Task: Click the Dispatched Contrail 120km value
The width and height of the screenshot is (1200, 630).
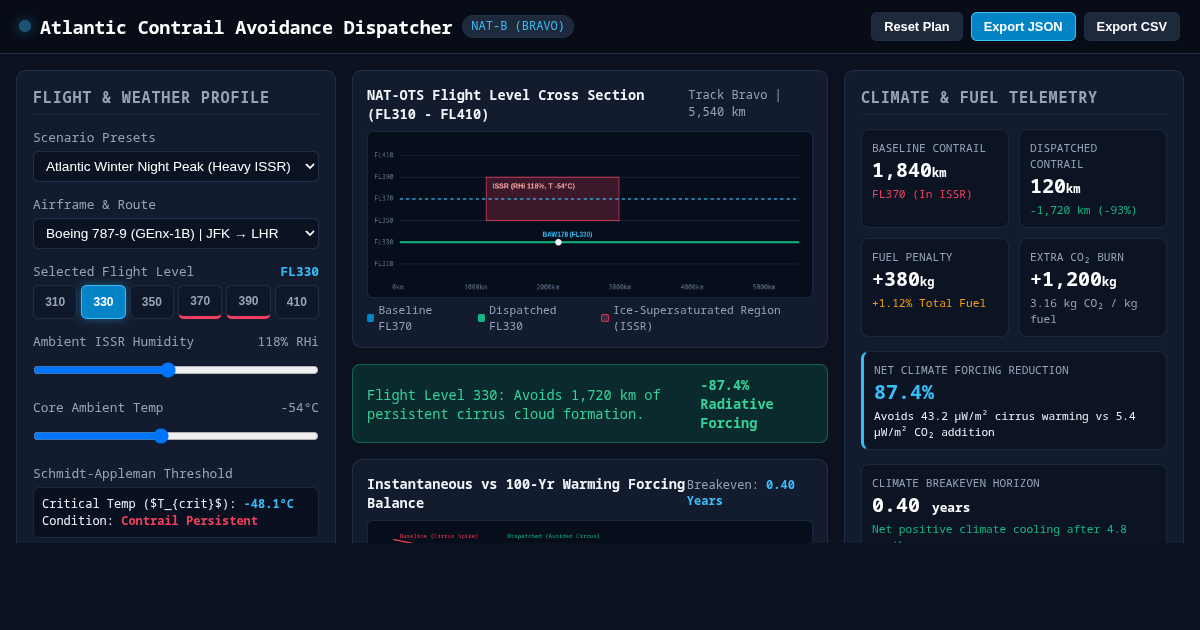Action: click(1055, 187)
